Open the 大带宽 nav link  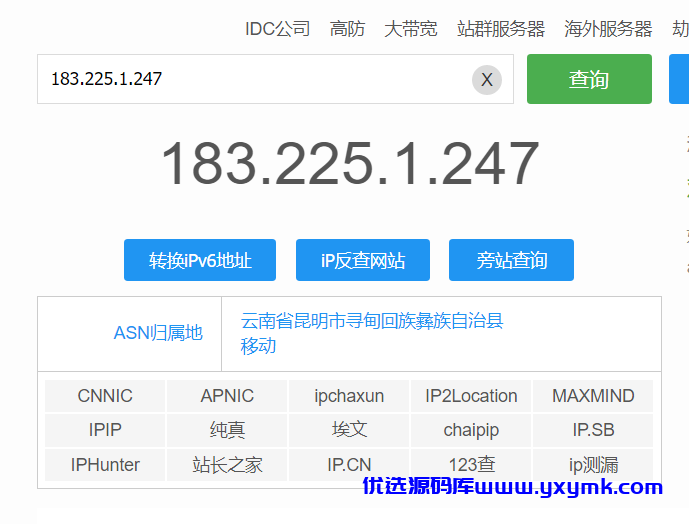(410, 29)
